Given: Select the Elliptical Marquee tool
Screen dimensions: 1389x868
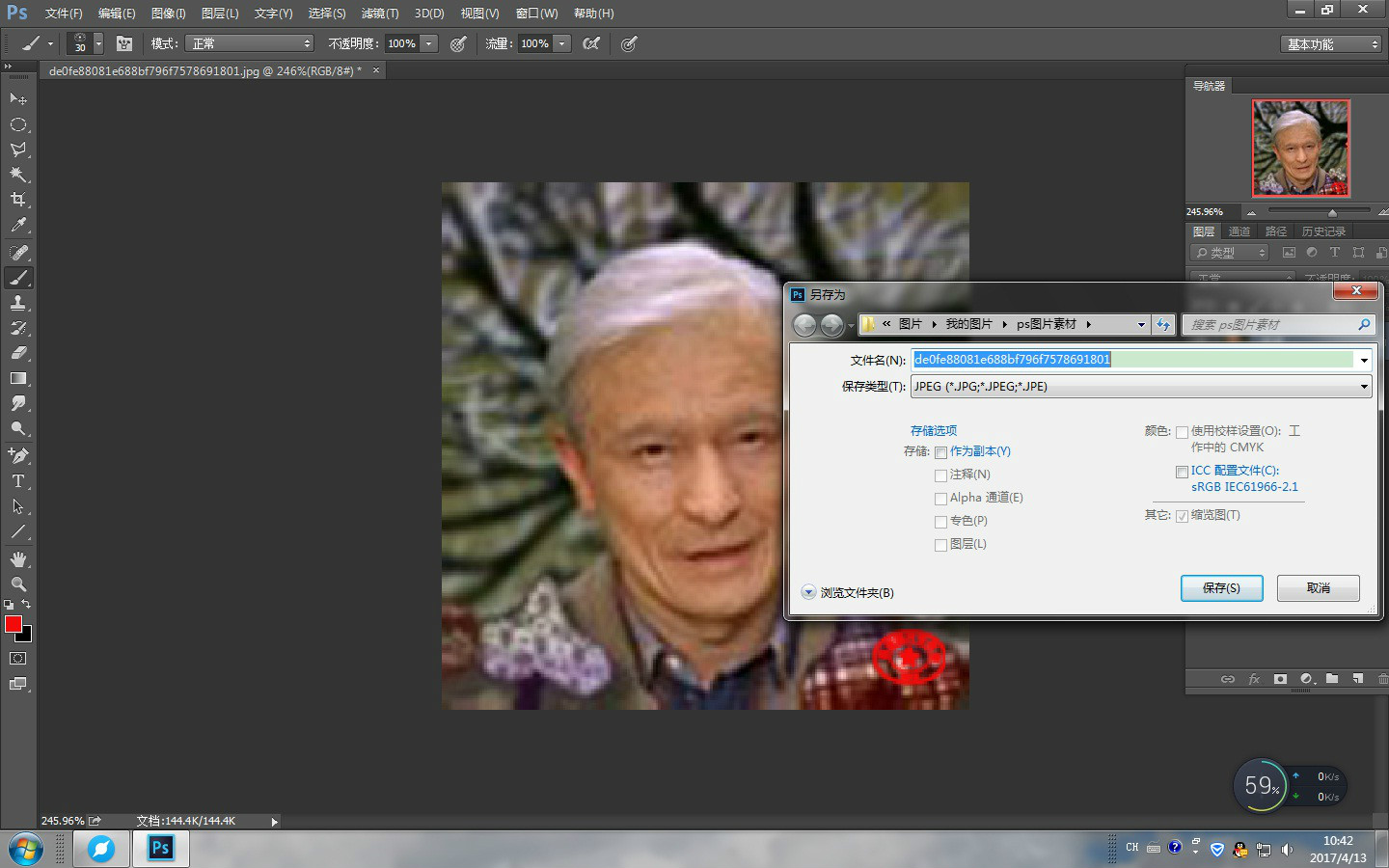Looking at the screenshot, I should coord(18,124).
